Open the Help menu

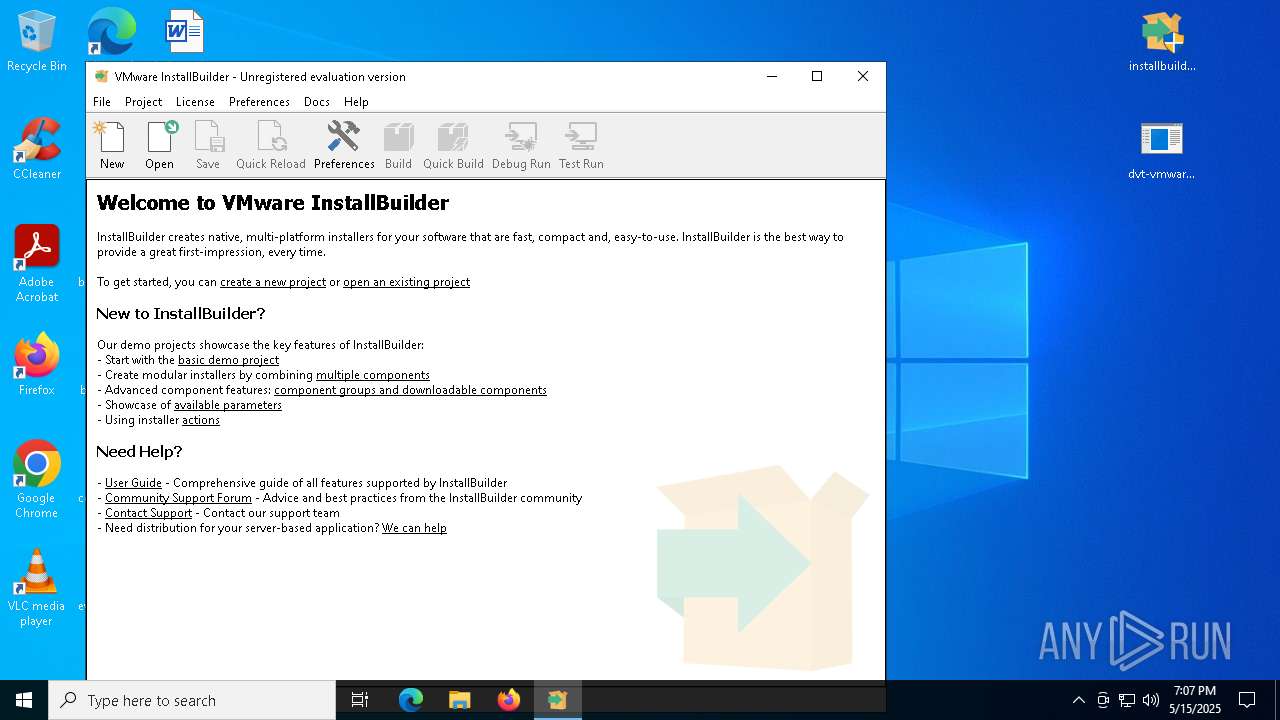click(356, 102)
